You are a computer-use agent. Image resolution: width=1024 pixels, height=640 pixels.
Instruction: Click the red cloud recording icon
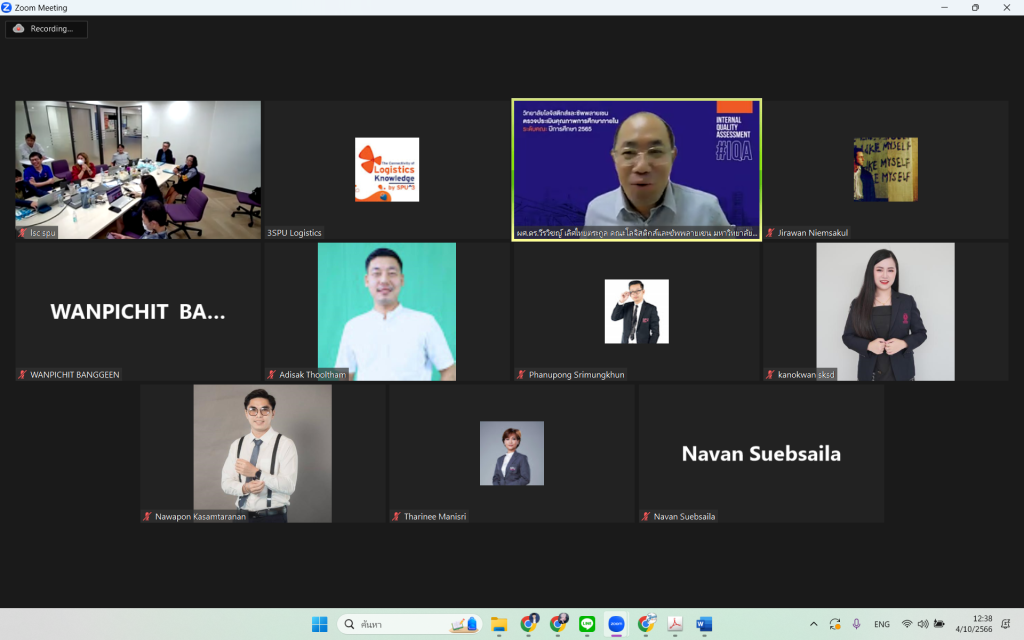19,29
